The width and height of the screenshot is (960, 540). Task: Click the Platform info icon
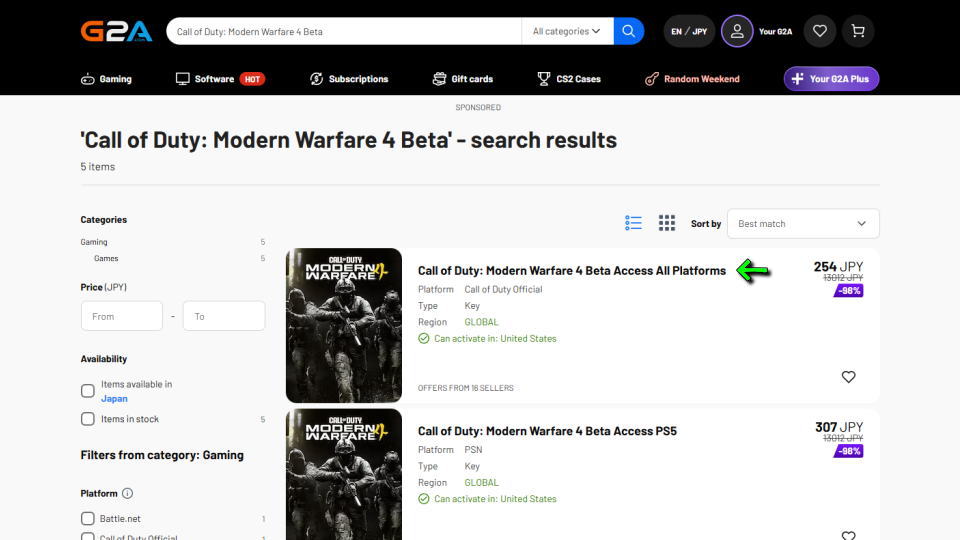click(x=127, y=493)
